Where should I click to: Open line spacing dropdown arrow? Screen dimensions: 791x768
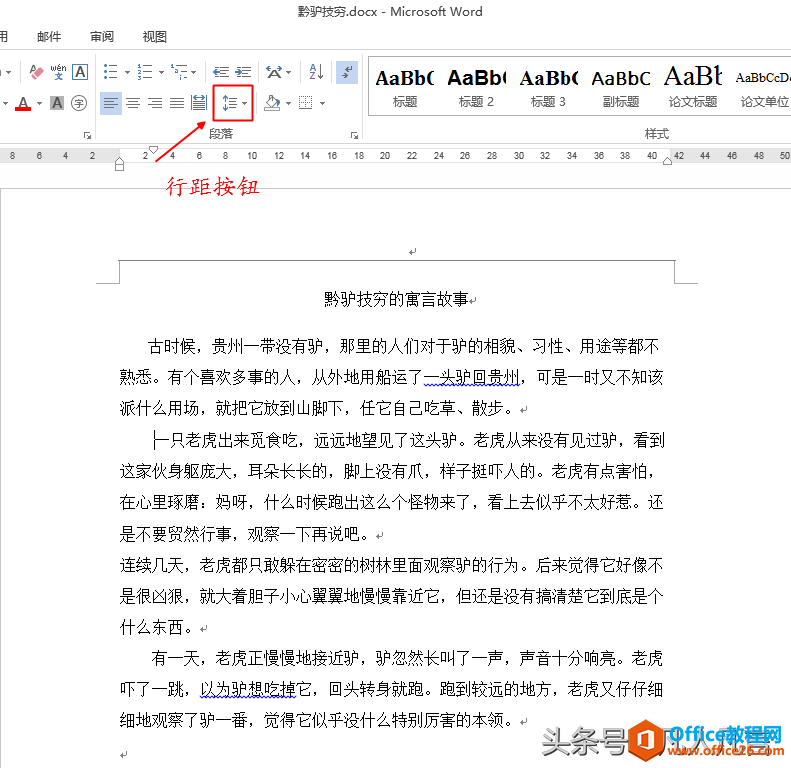pos(245,103)
